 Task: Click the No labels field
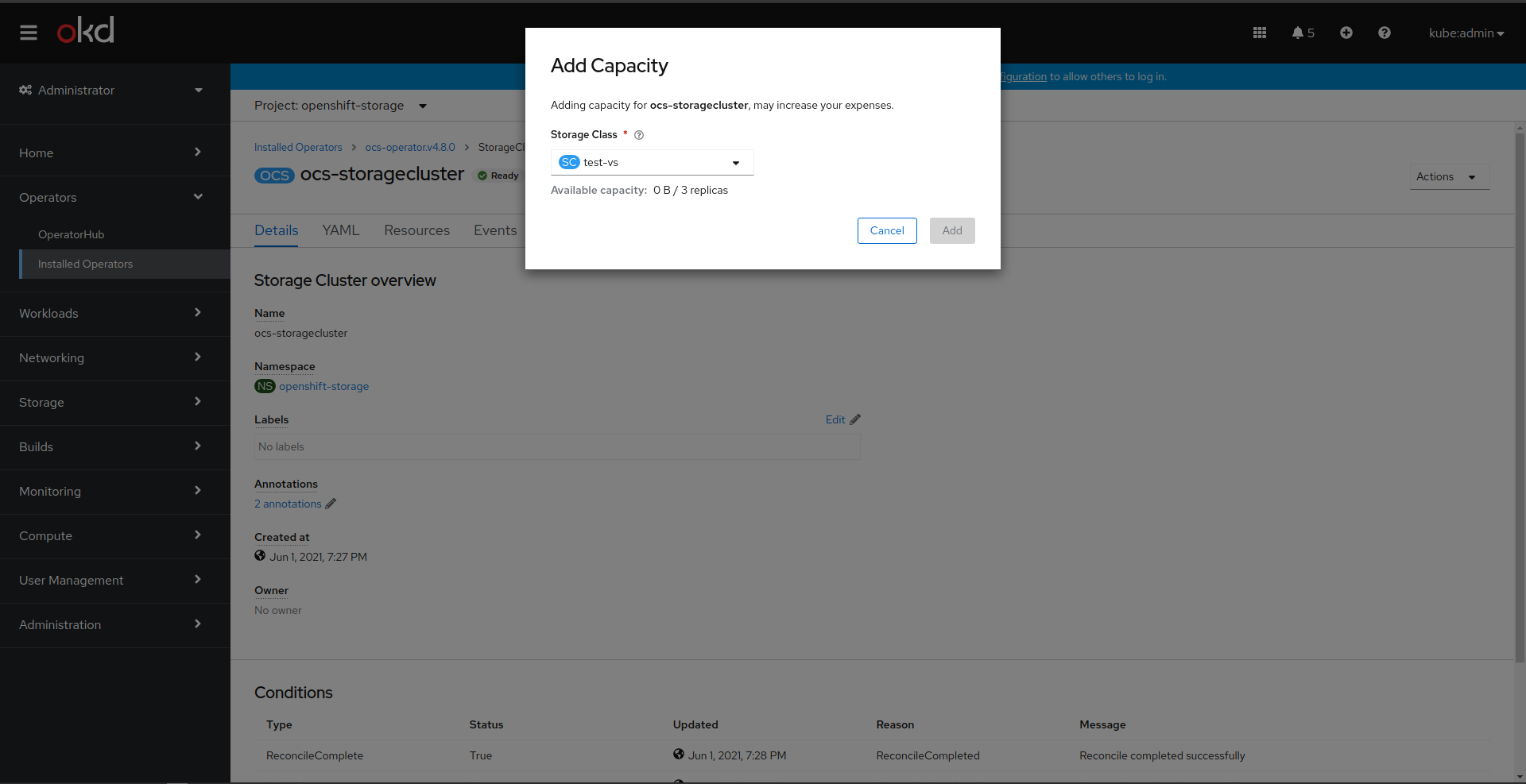click(x=557, y=446)
